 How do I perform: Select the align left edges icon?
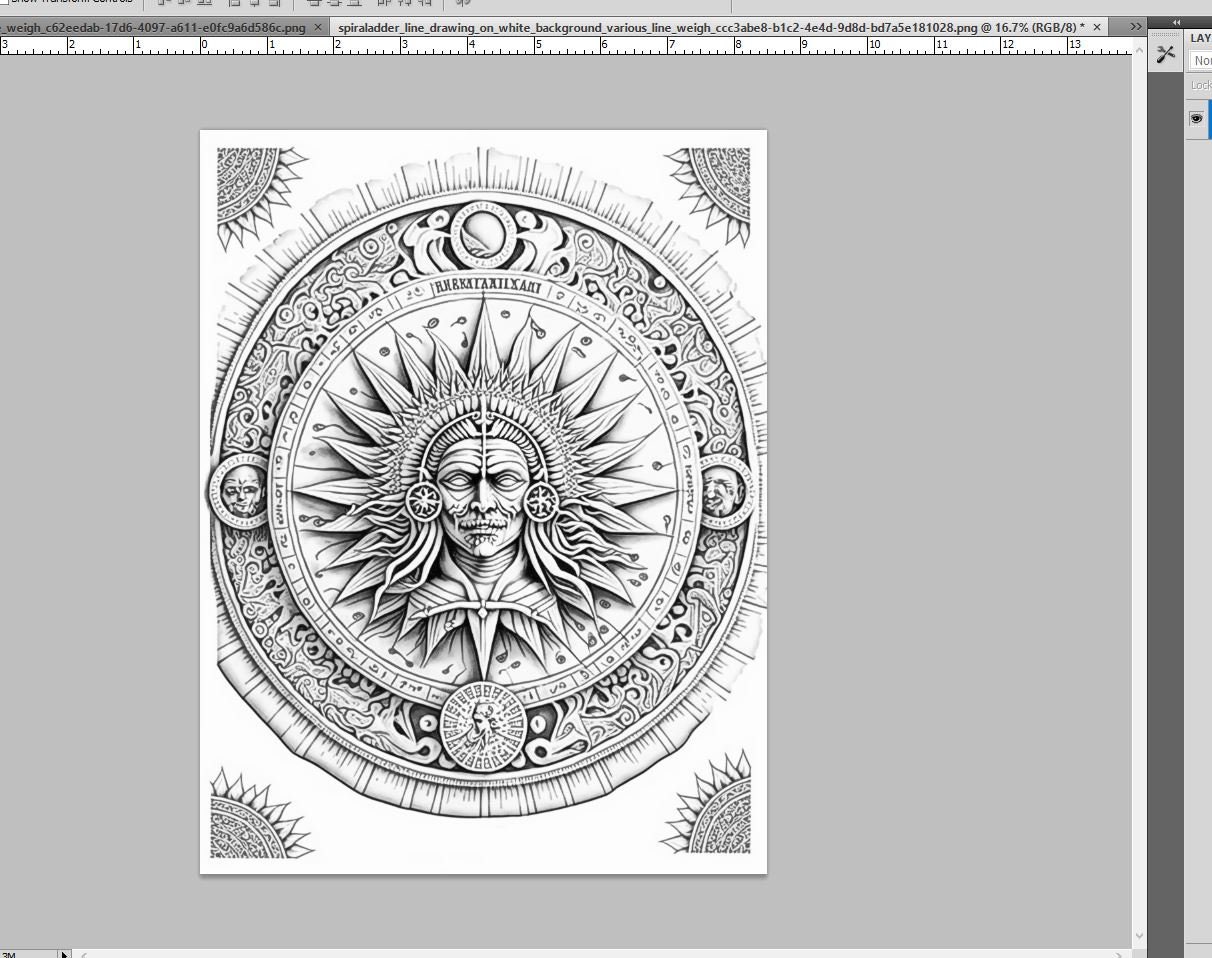tap(233, 4)
